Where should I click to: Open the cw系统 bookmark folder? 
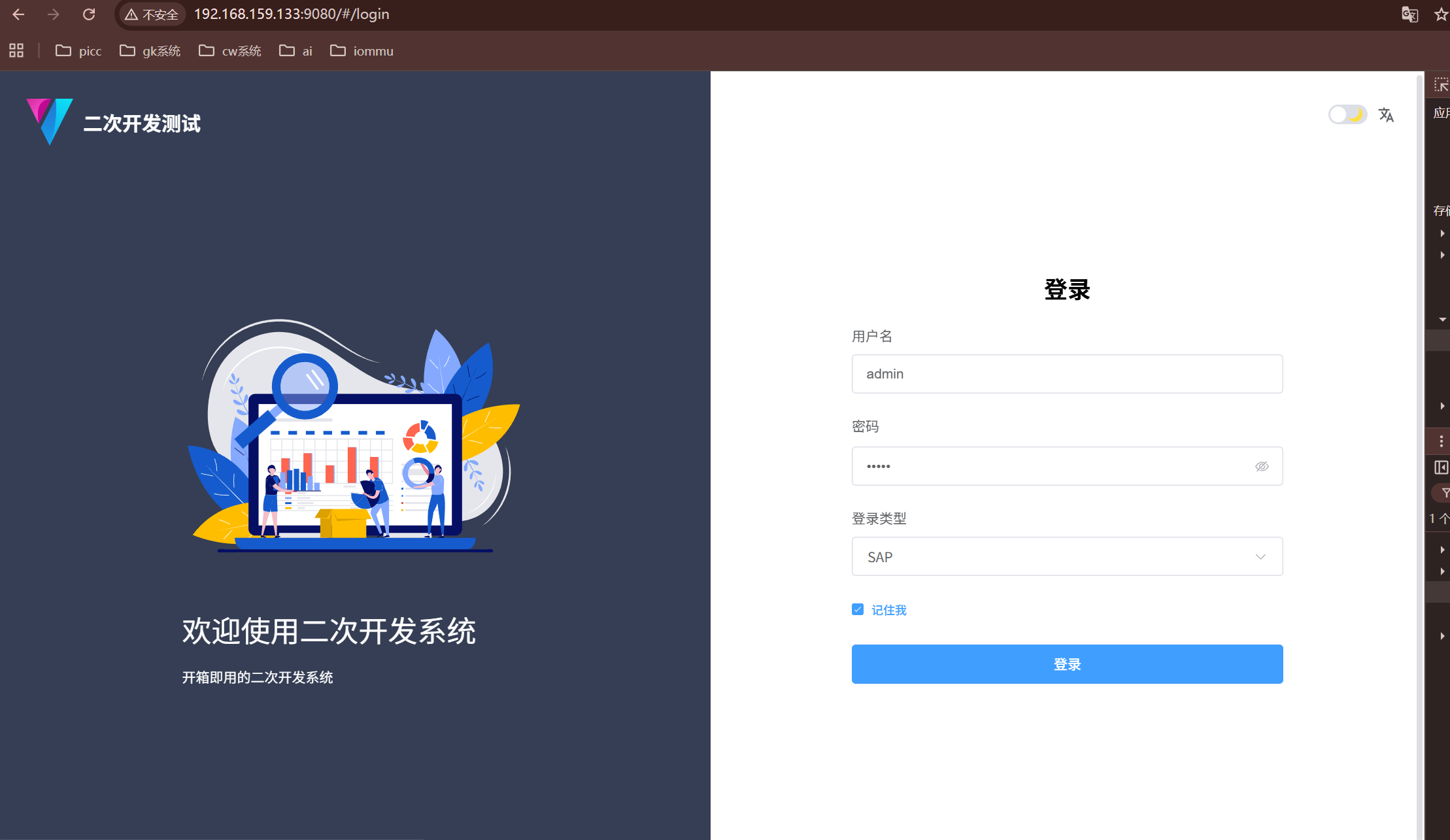(x=229, y=50)
